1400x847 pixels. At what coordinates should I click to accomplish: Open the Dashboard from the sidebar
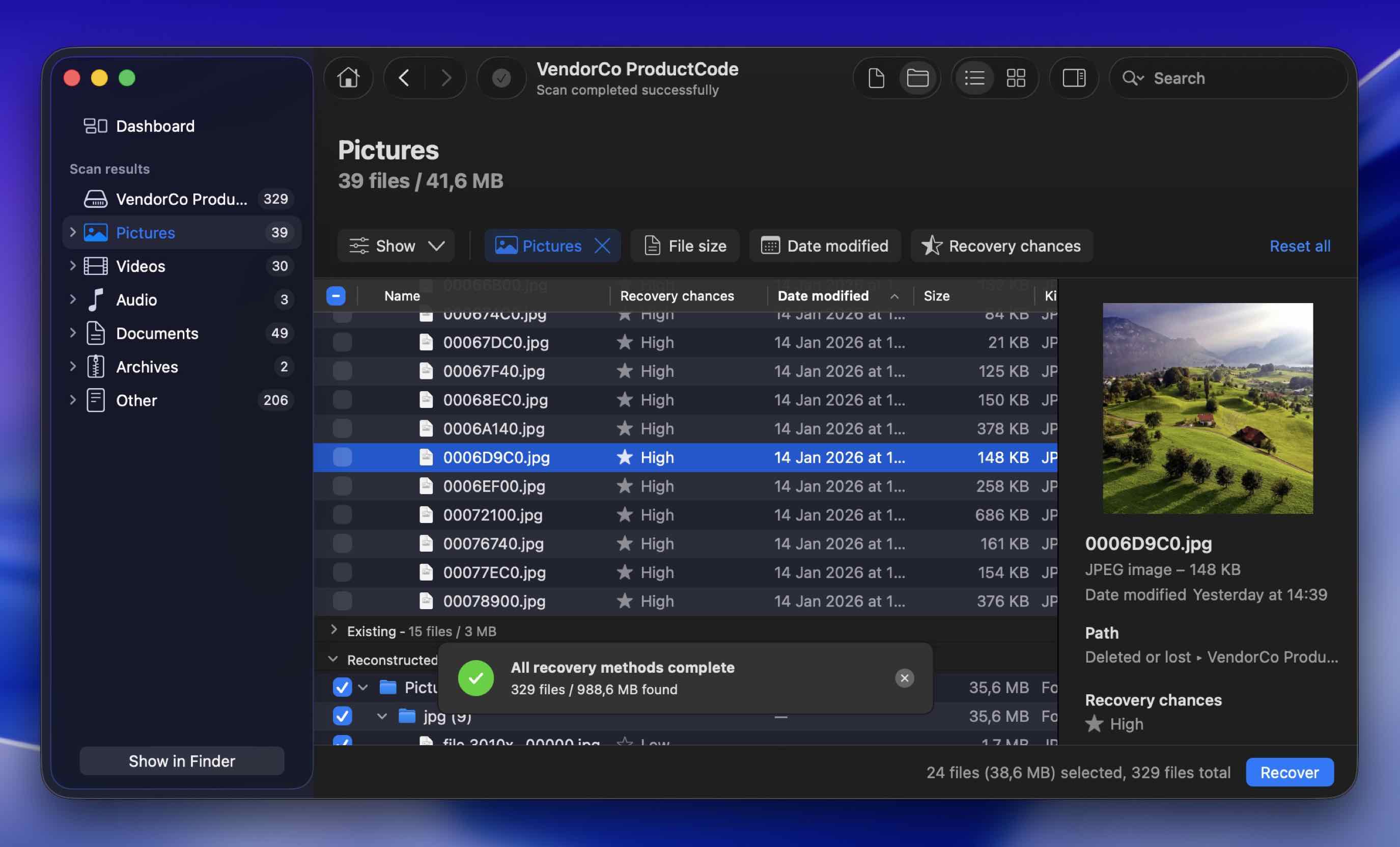(x=155, y=126)
